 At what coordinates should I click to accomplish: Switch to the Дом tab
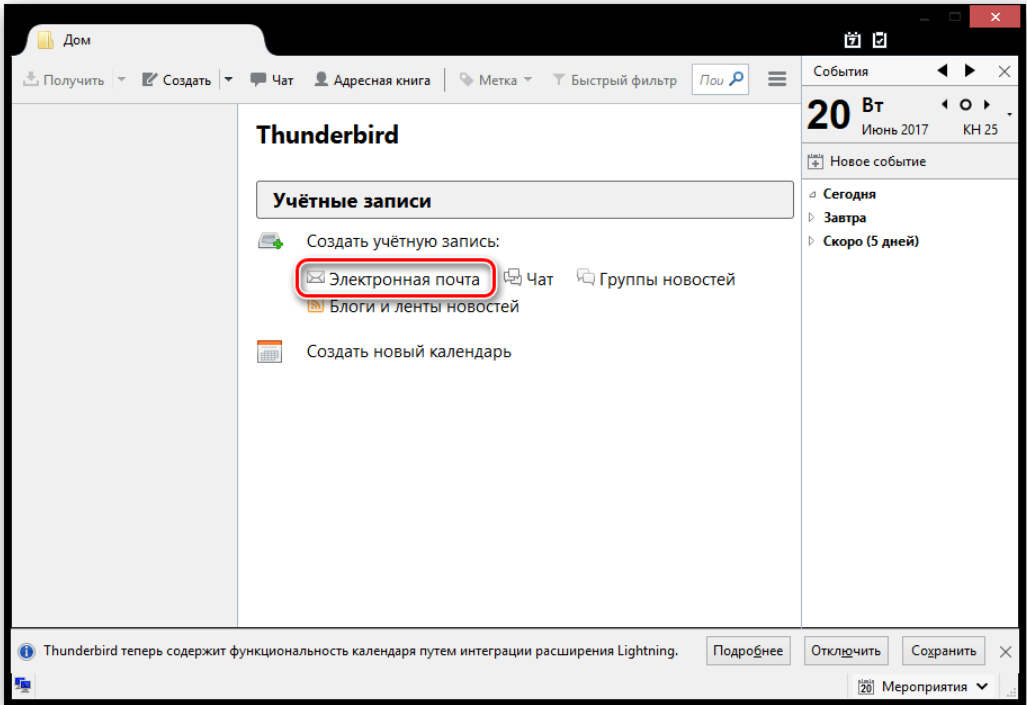click(78, 40)
